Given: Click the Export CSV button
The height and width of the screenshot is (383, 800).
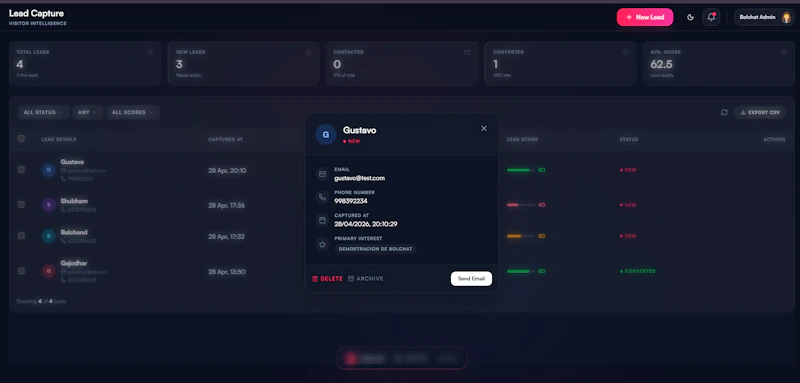Looking at the screenshot, I should click(760, 112).
